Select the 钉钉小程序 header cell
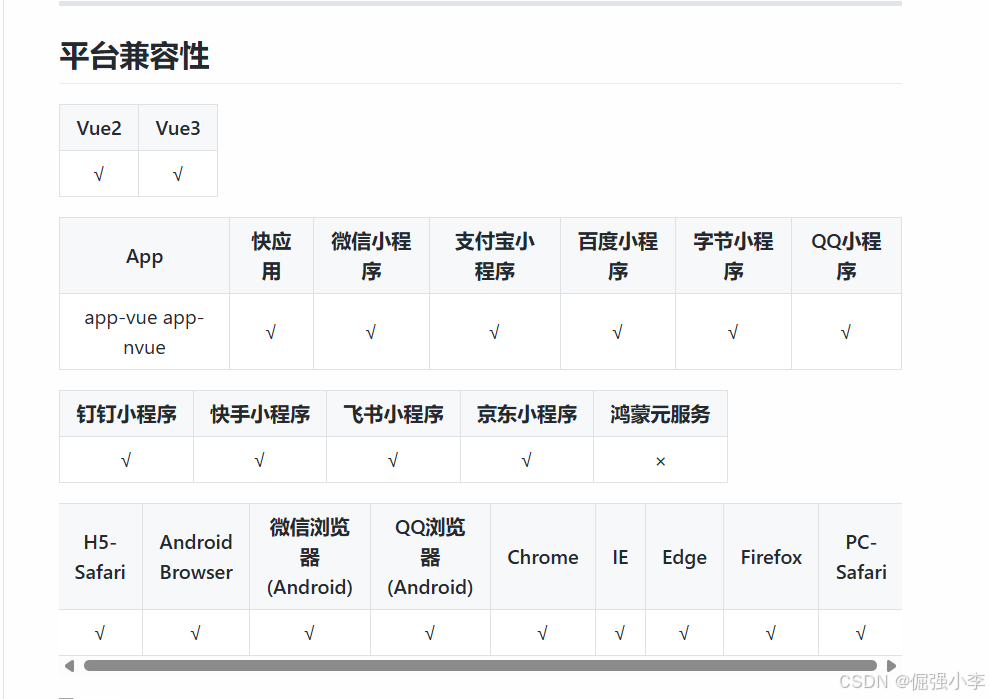This screenshot has height=699, width=989. pos(125,413)
